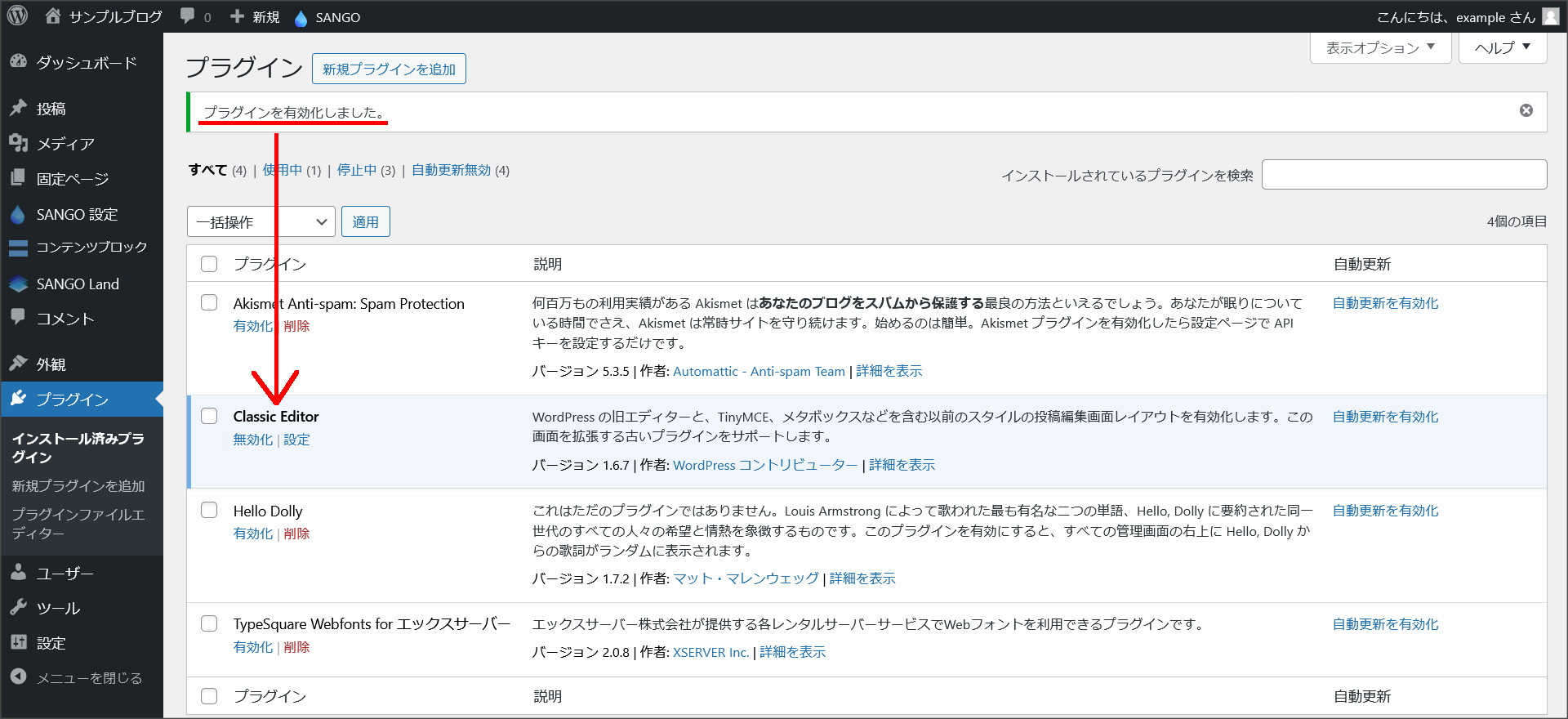The height and width of the screenshot is (719, 1568).
Task: Open the 一括操作 bulk actions dropdown
Action: coord(261,222)
